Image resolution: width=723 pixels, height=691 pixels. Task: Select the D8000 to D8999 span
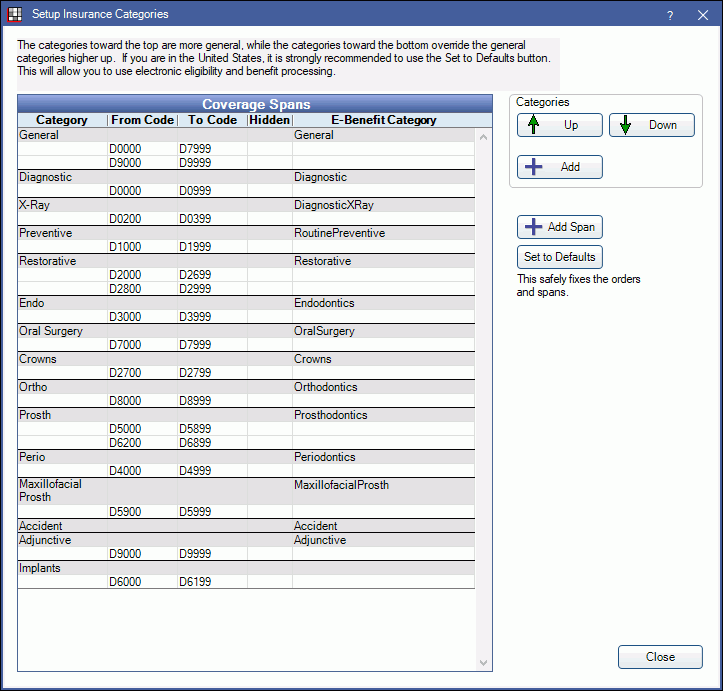(x=246, y=401)
